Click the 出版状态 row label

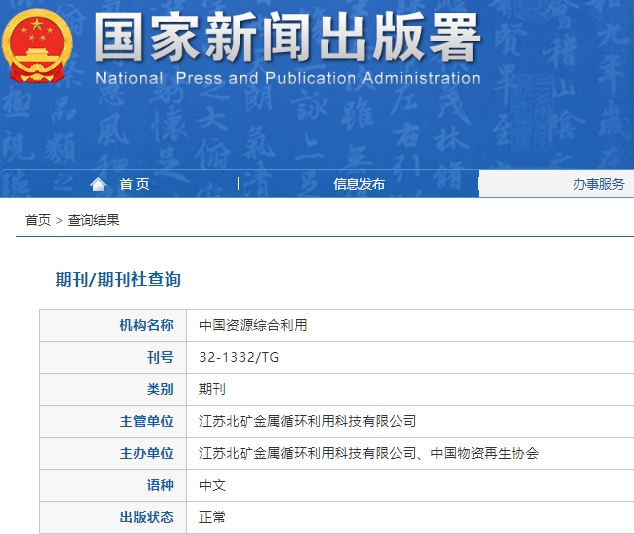(146, 517)
